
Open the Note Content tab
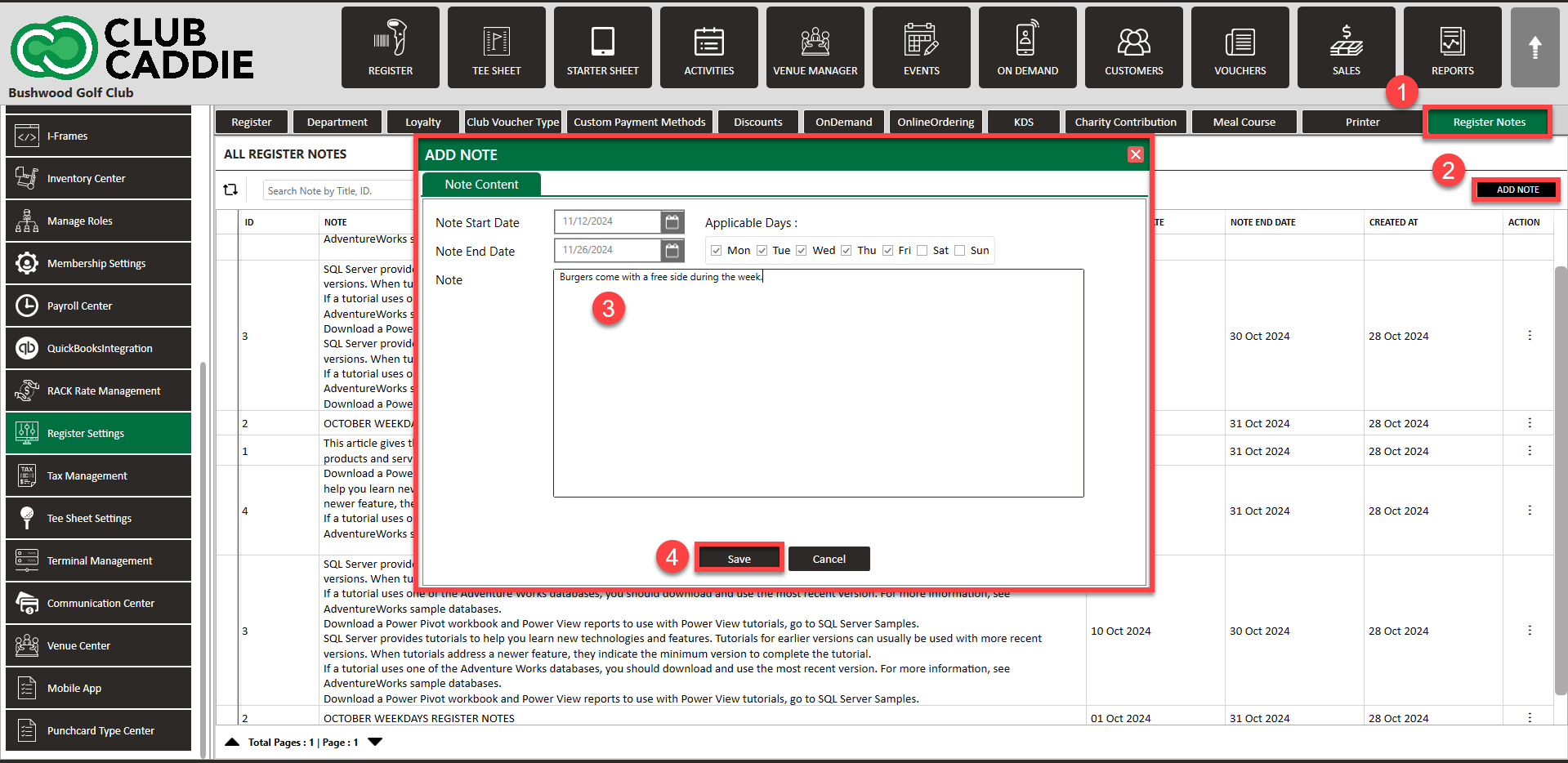point(481,185)
